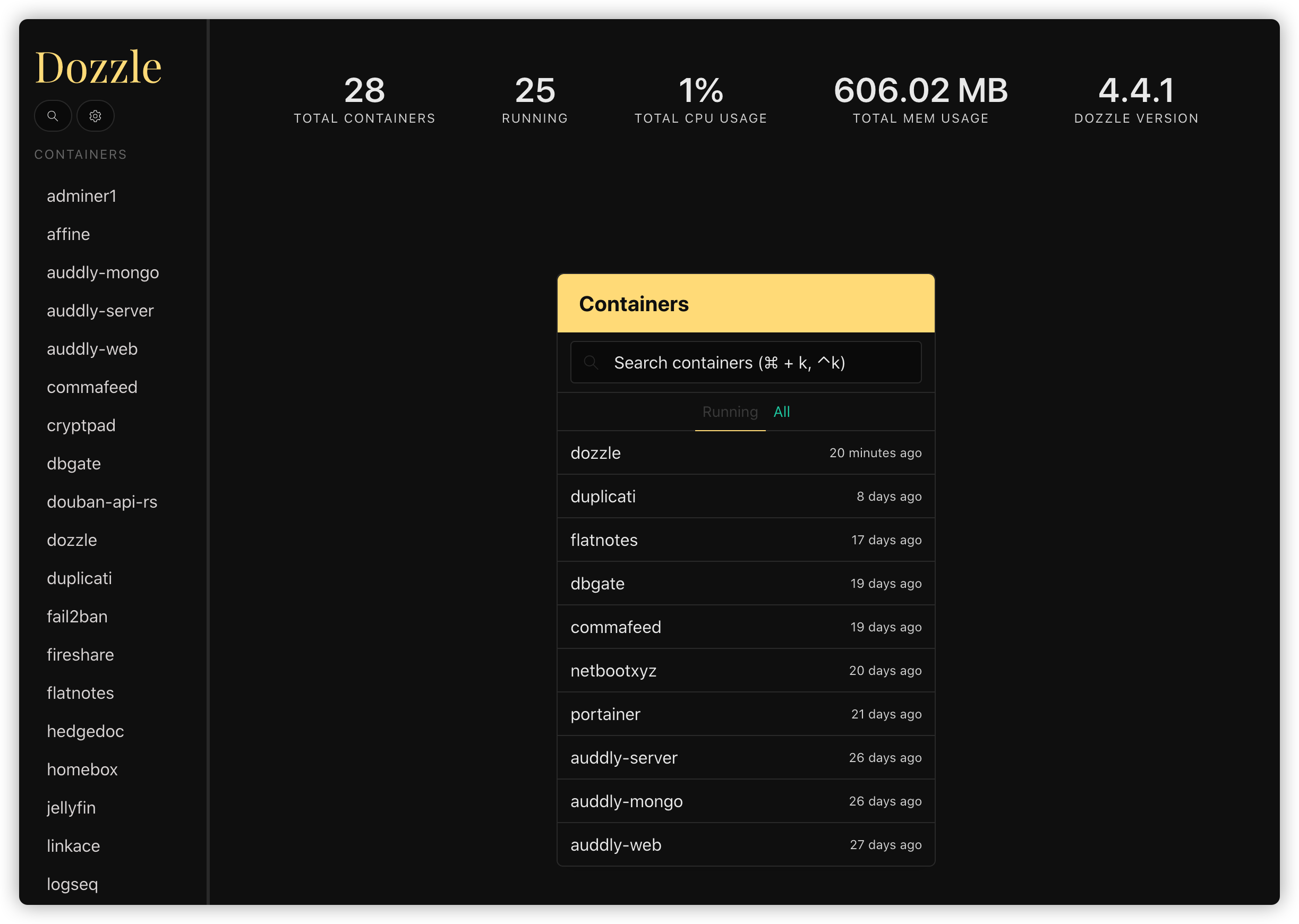This screenshot has height=924, width=1299.
Task: Open commafeed in the sidebar
Action: click(92, 387)
